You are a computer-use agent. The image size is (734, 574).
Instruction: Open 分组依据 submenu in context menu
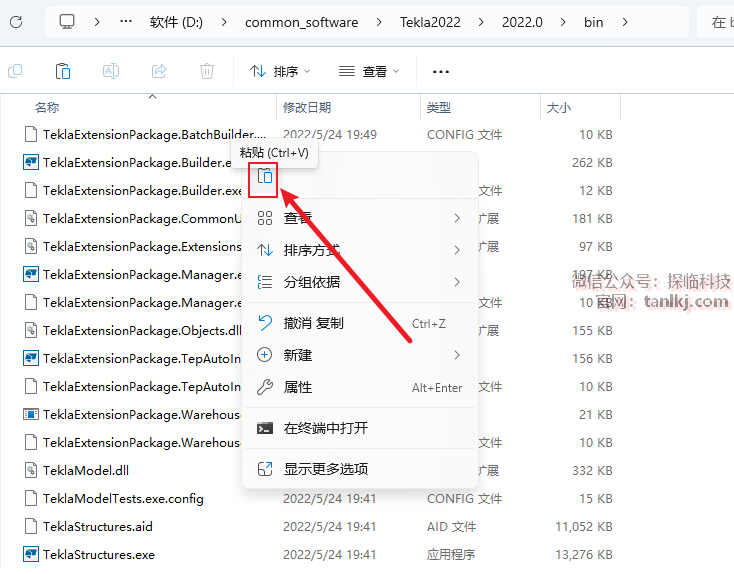pyautogui.click(x=360, y=282)
